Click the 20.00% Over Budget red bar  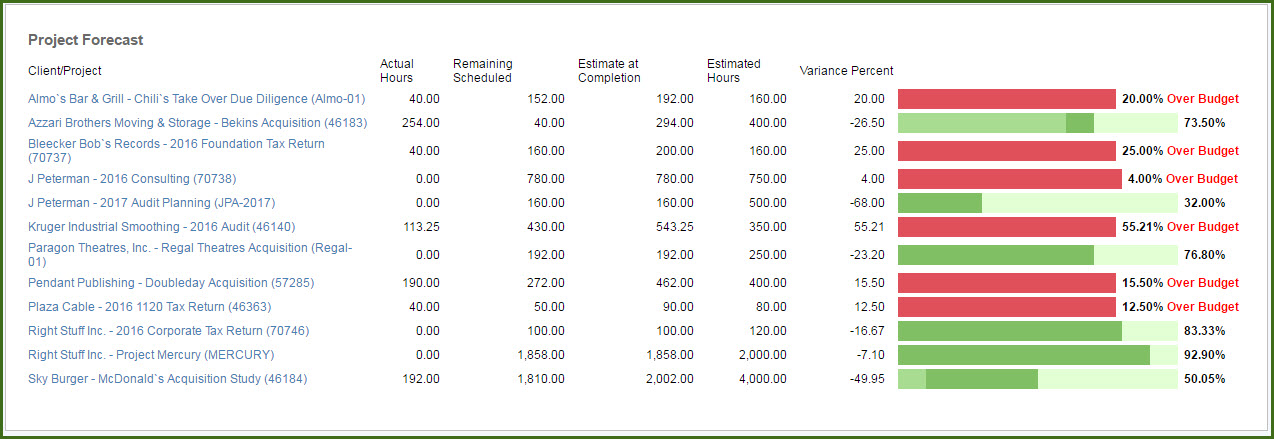1007,99
